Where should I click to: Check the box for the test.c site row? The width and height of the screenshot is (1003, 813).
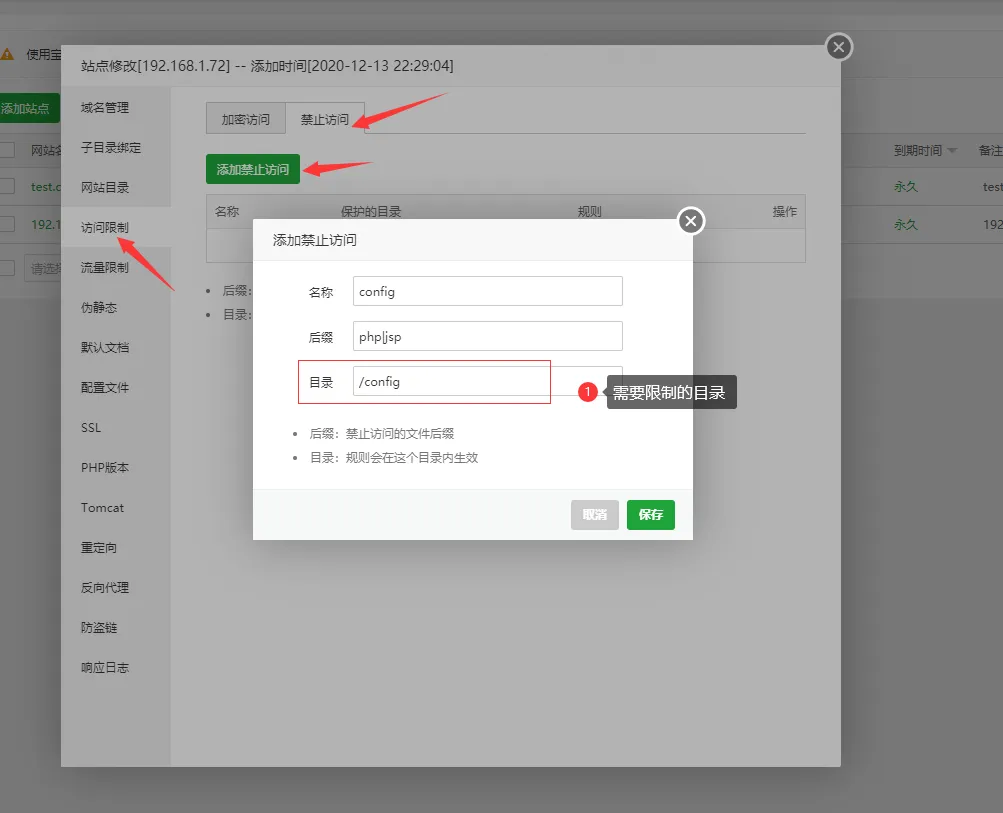point(8,186)
